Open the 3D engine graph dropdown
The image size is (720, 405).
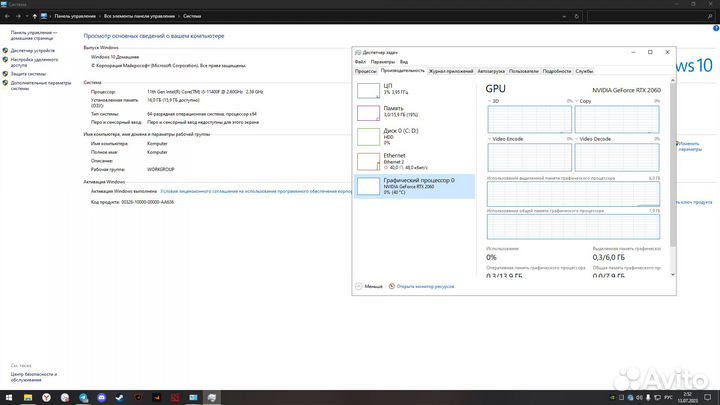click(x=489, y=101)
